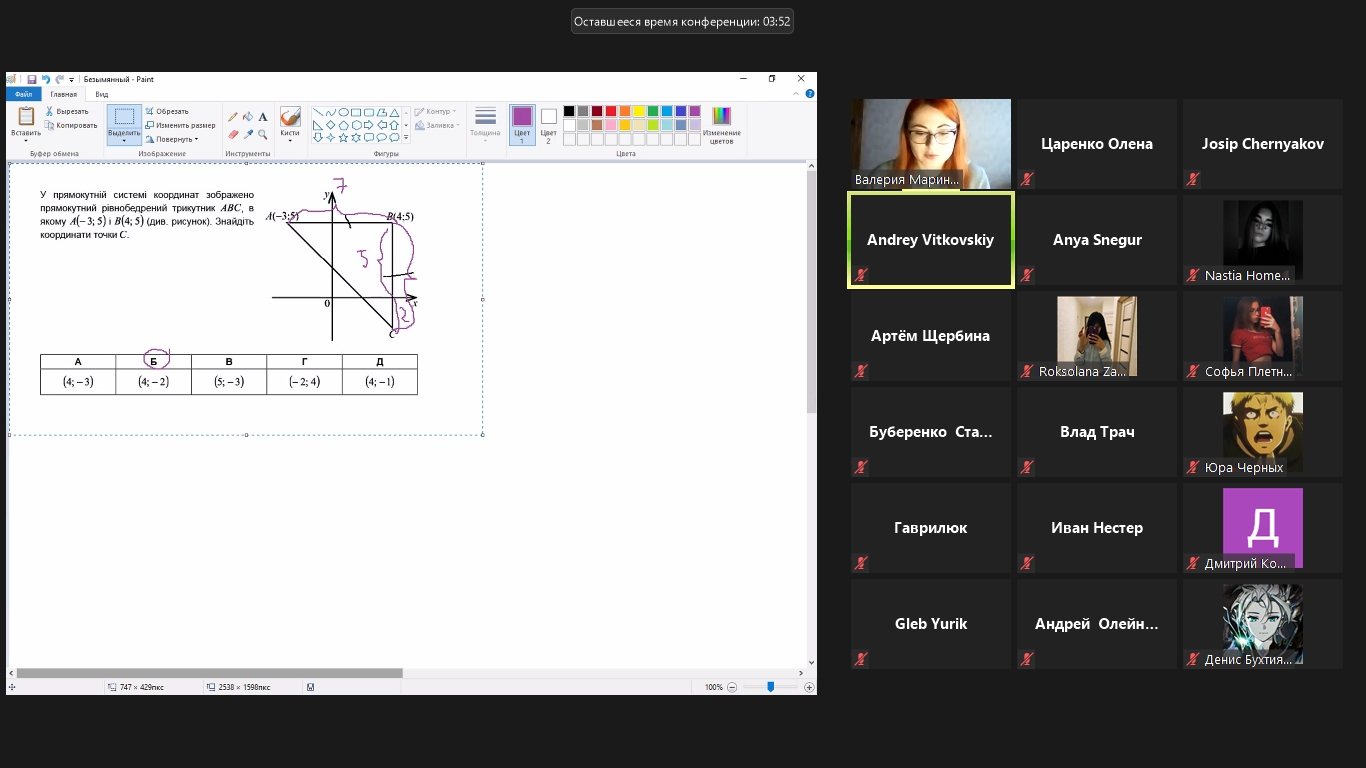1366x768 pixels.
Task: Click the Crop (Обрезать) button
Action: click(166, 111)
